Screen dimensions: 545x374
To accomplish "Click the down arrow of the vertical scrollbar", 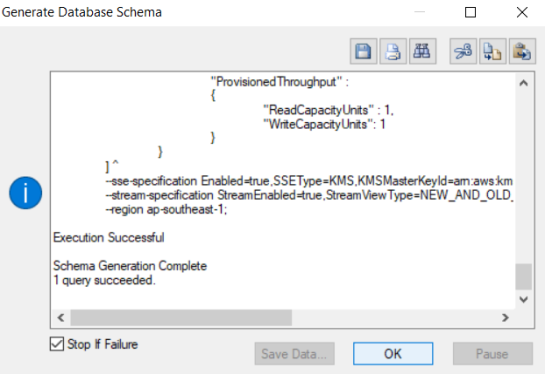I will point(523,299).
